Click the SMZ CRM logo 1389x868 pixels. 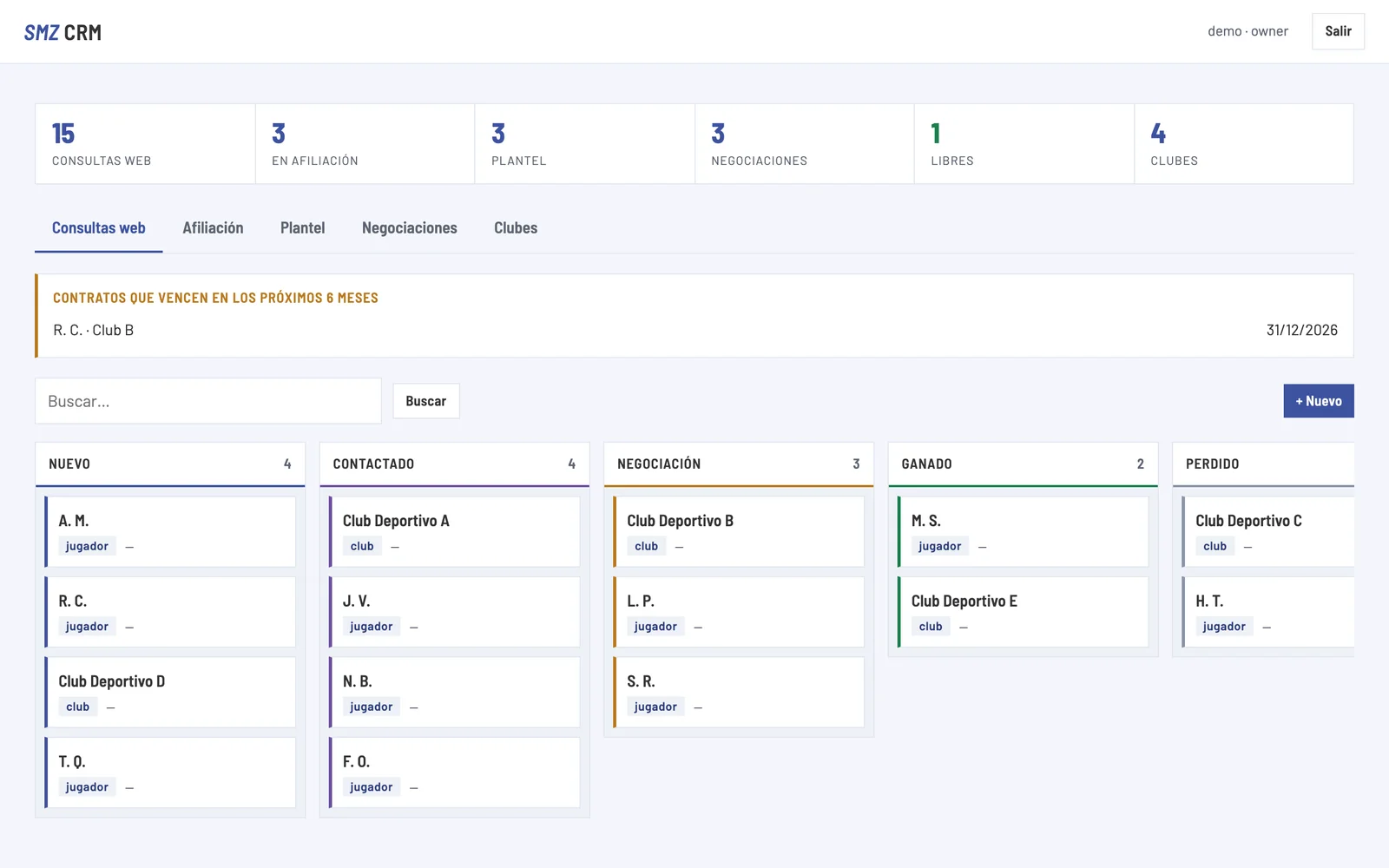(x=63, y=32)
